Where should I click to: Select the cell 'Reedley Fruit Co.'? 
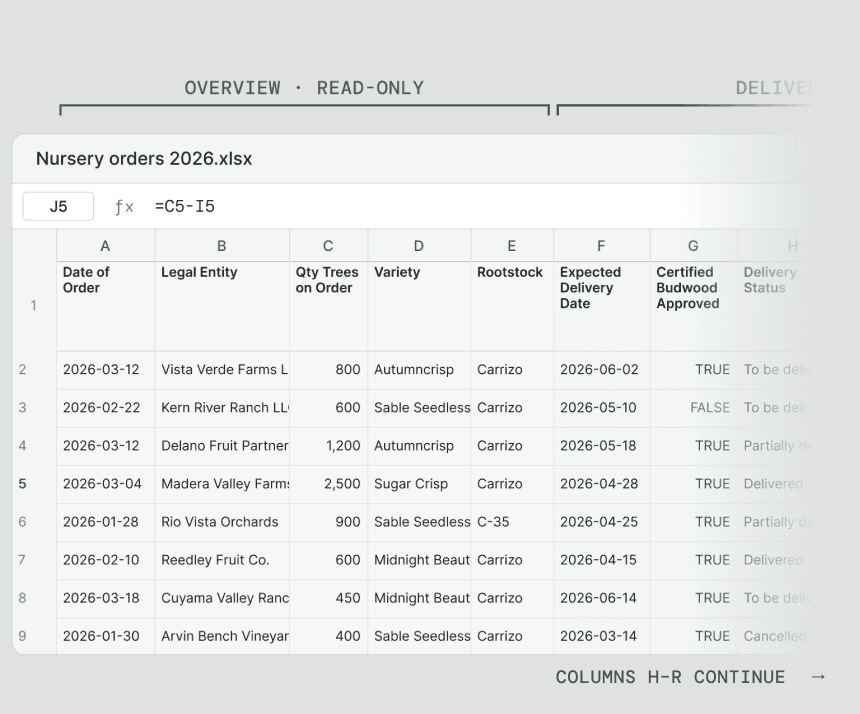pyautogui.click(x=222, y=560)
